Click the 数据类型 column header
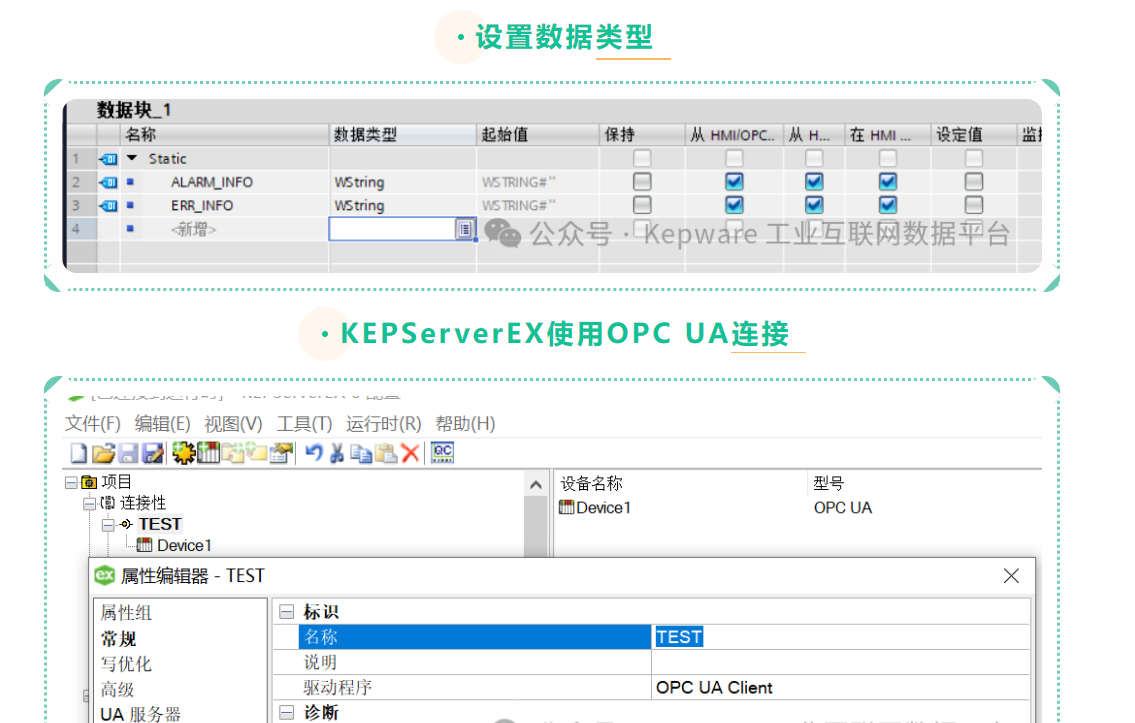This screenshot has height=723, width=1135. (402, 135)
